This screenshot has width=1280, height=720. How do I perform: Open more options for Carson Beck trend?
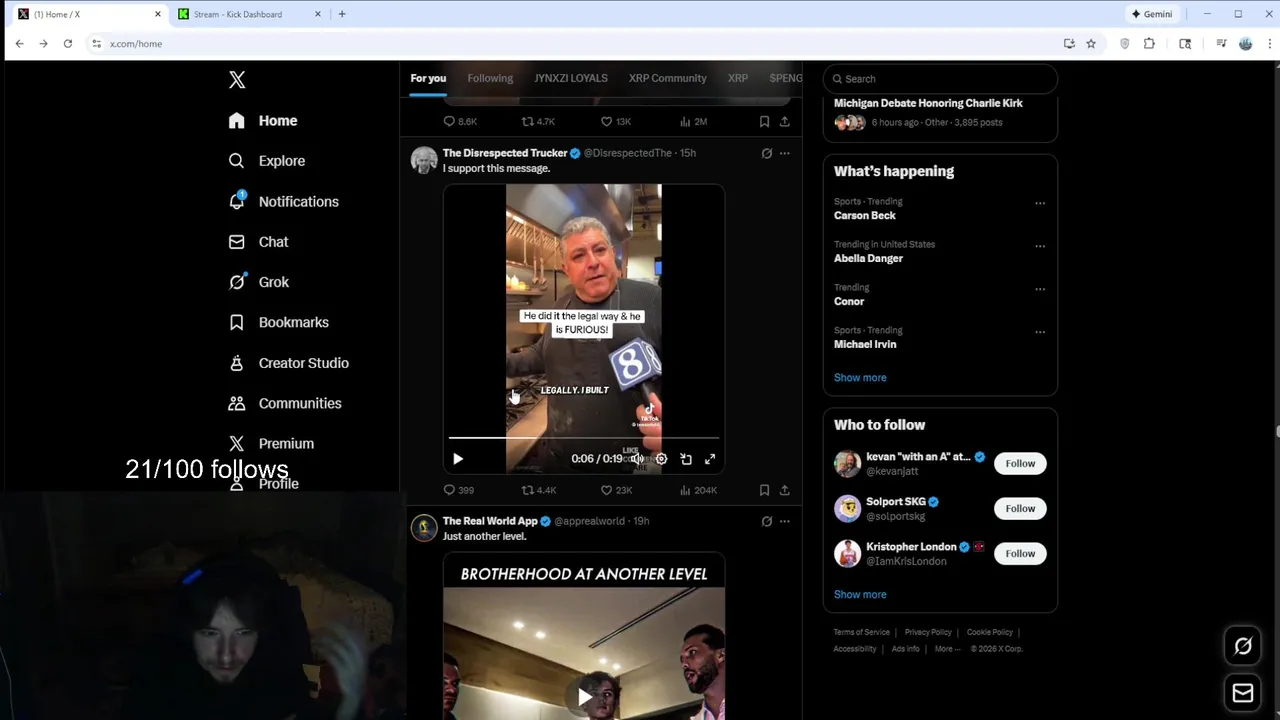click(1040, 203)
